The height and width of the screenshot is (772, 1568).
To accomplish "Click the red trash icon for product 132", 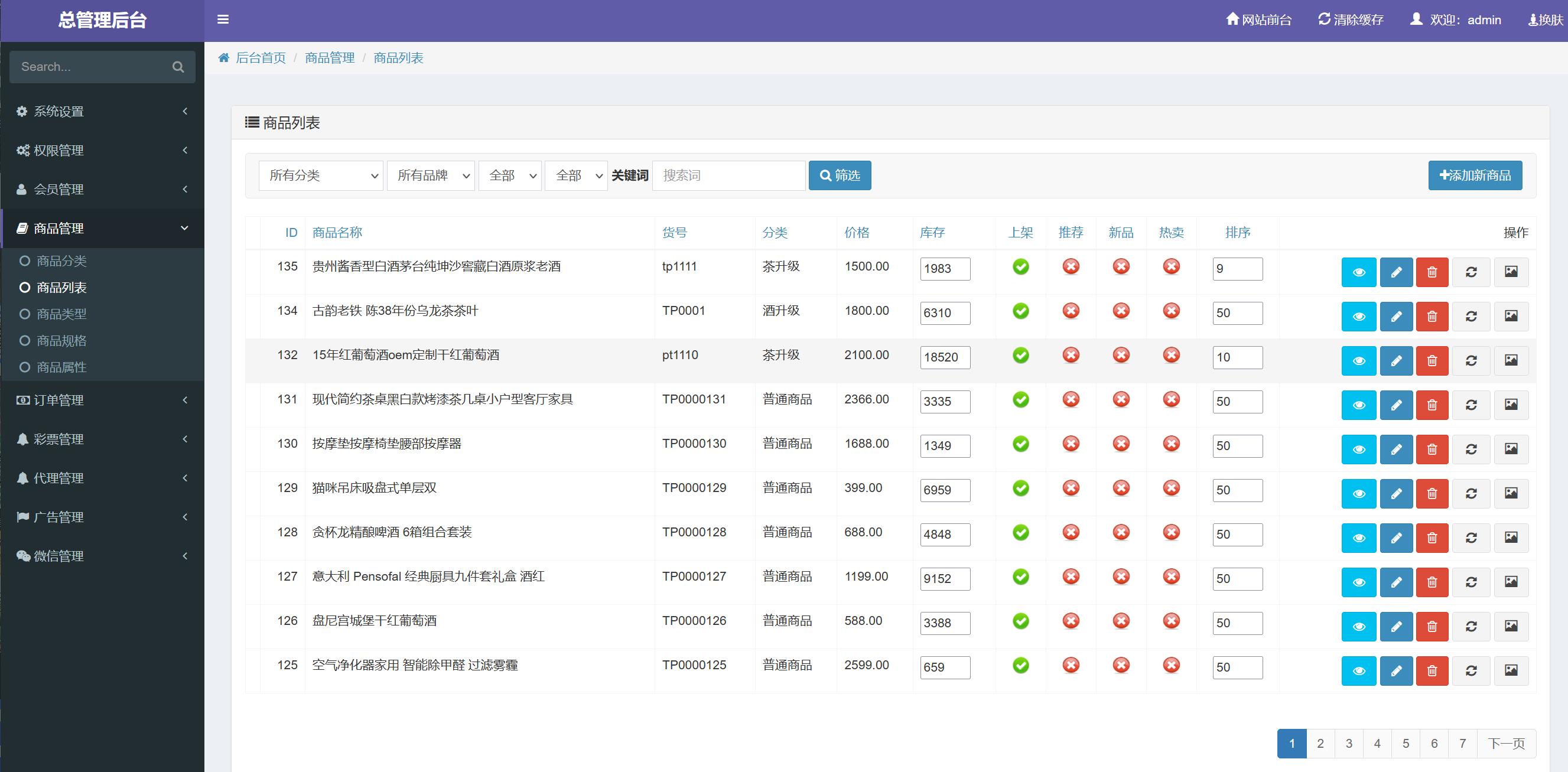I will click(1432, 361).
